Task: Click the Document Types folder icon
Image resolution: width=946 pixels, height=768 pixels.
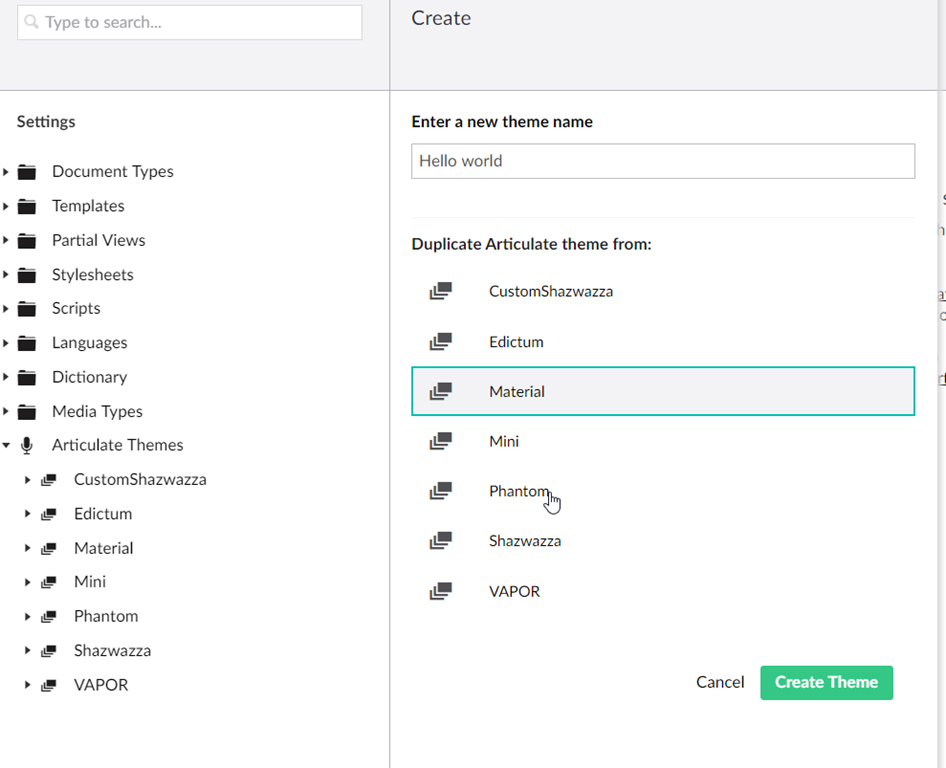Action: click(x=27, y=172)
